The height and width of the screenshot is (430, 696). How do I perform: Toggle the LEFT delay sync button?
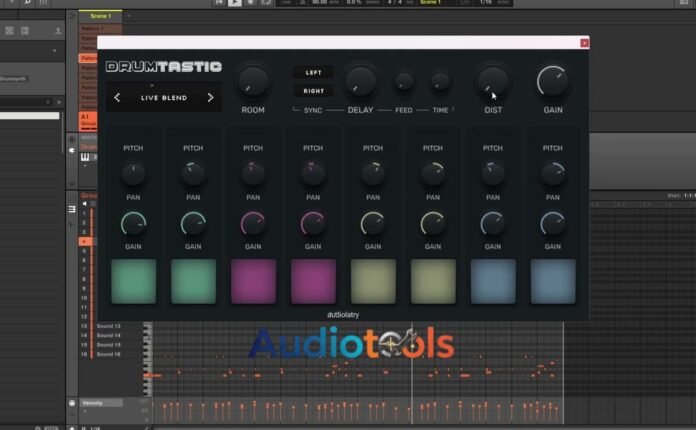[313, 72]
